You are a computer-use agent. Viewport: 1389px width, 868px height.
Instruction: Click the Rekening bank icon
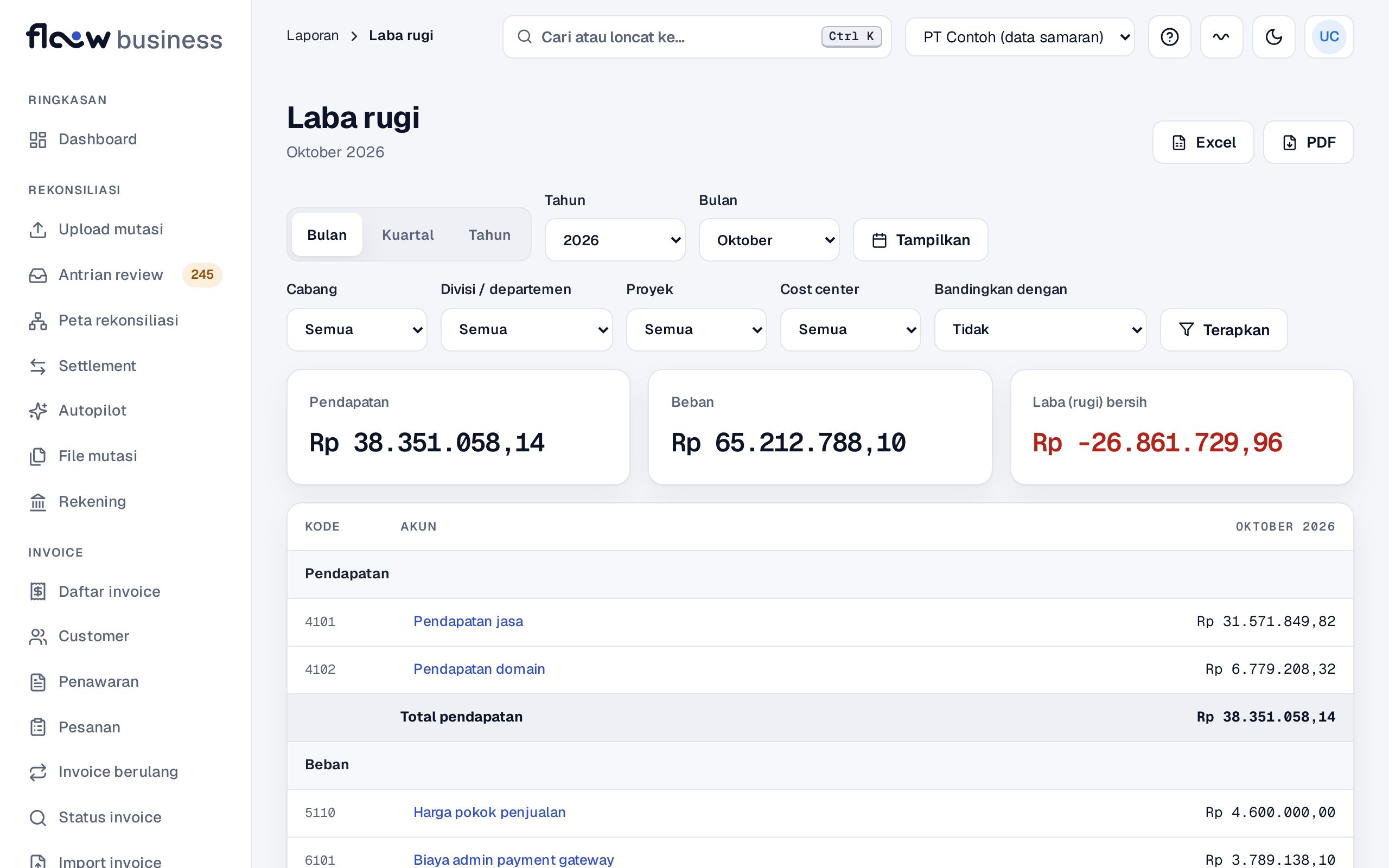click(38, 502)
